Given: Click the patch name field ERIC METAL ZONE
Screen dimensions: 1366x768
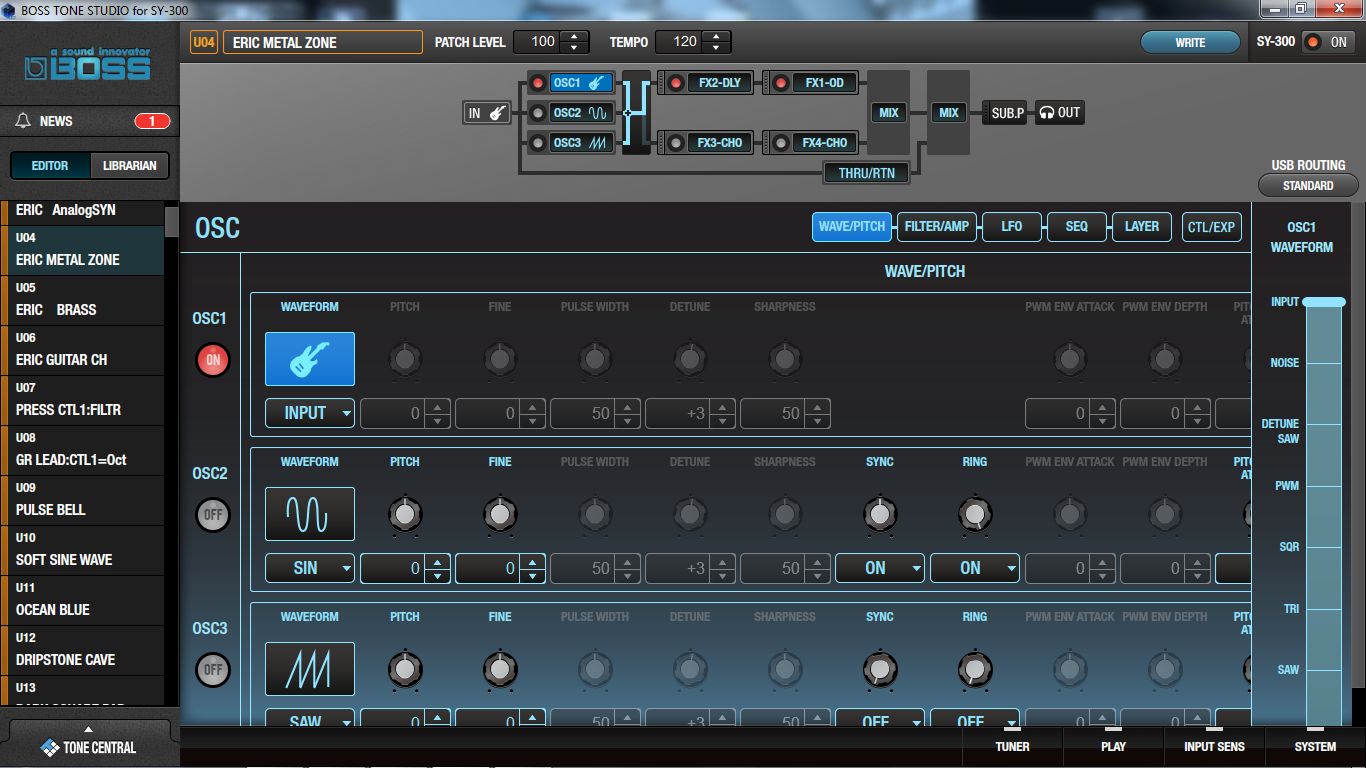Looking at the screenshot, I should (323, 42).
